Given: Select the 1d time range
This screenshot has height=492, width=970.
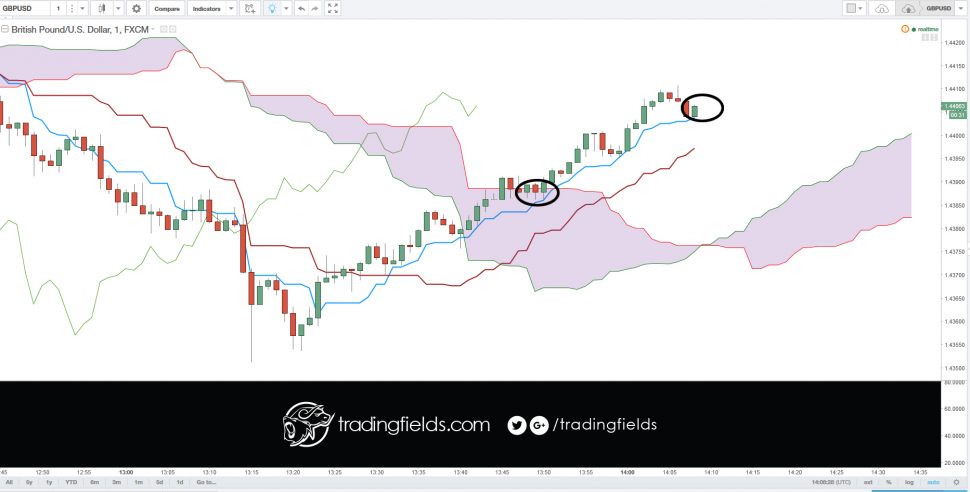Looking at the screenshot, I should click(x=179, y=482).
